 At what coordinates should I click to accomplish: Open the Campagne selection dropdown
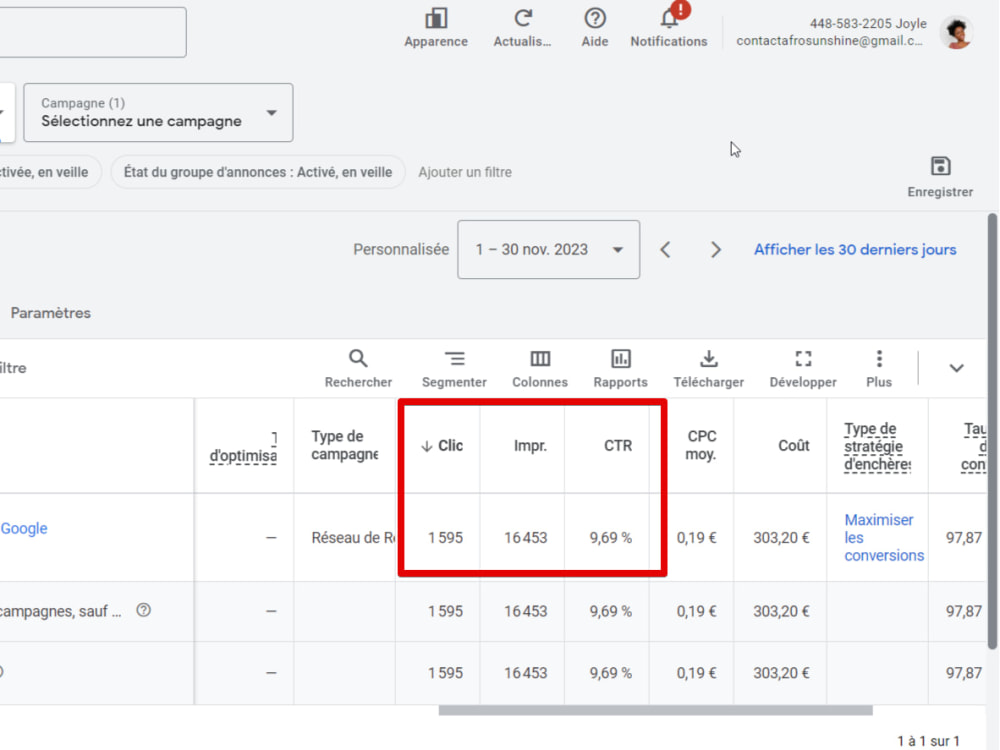click(158, 112)
